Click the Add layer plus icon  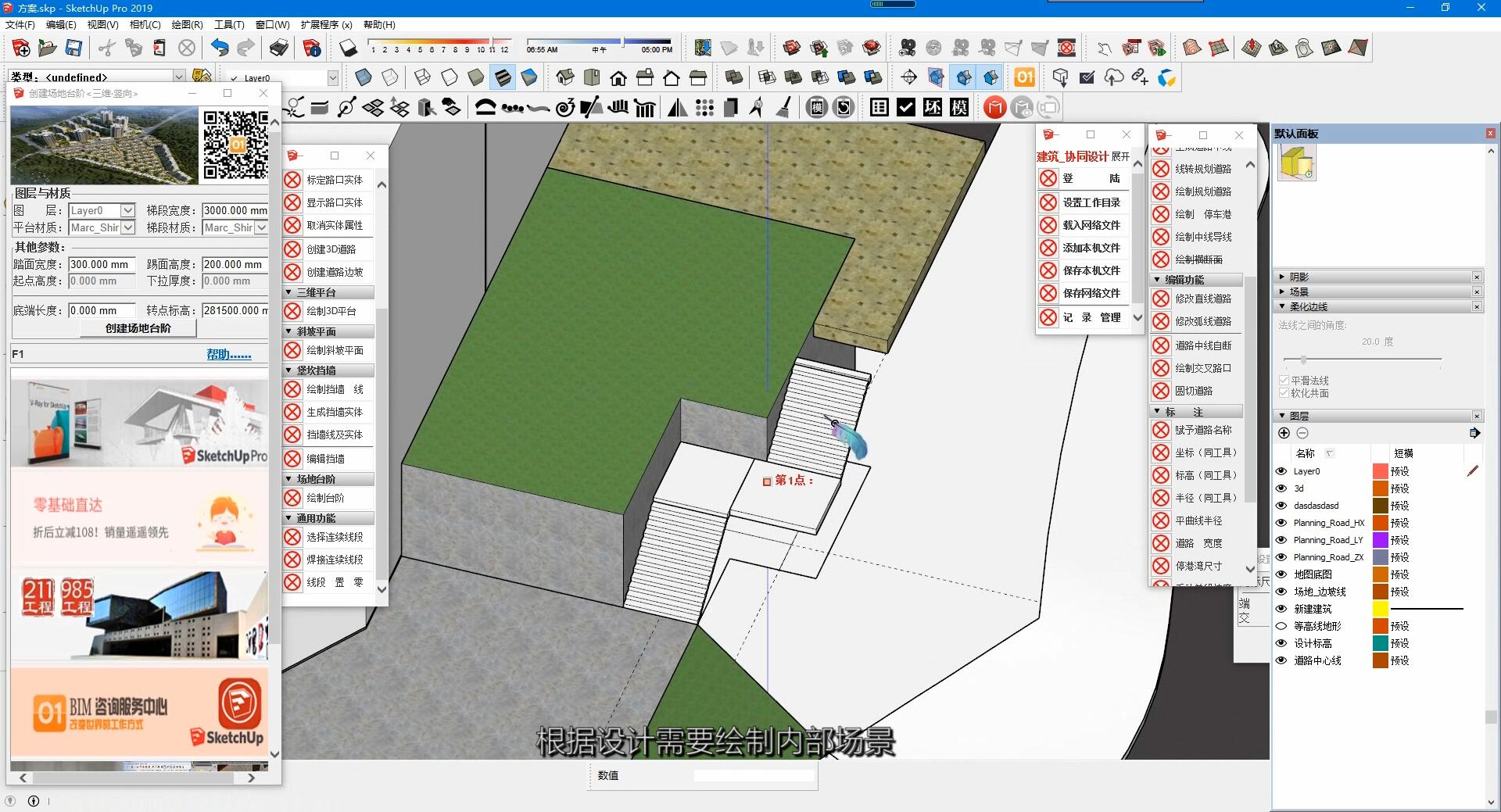point(1284,433)
